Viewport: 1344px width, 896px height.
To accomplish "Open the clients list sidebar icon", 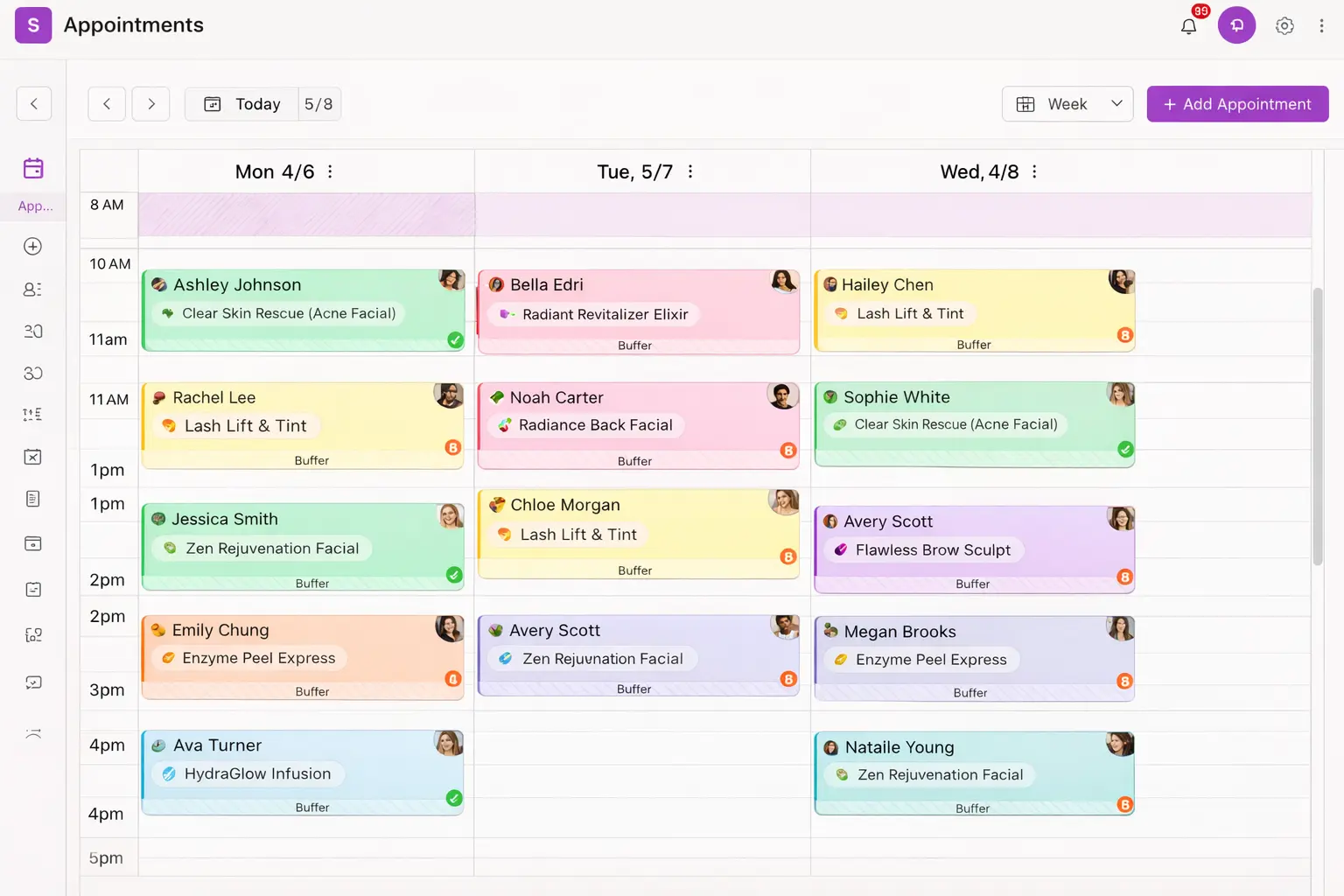I will point(33,289).
